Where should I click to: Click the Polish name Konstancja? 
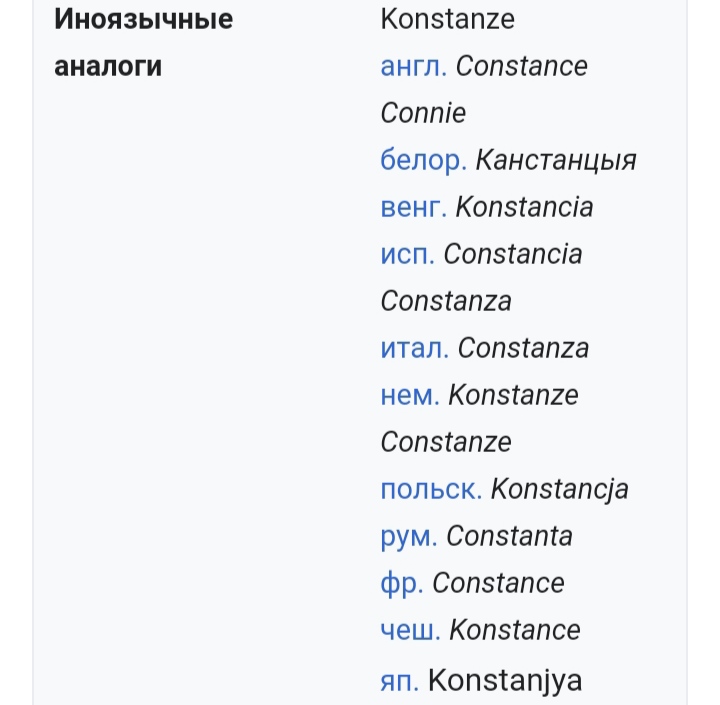click(x=559, y=490)
